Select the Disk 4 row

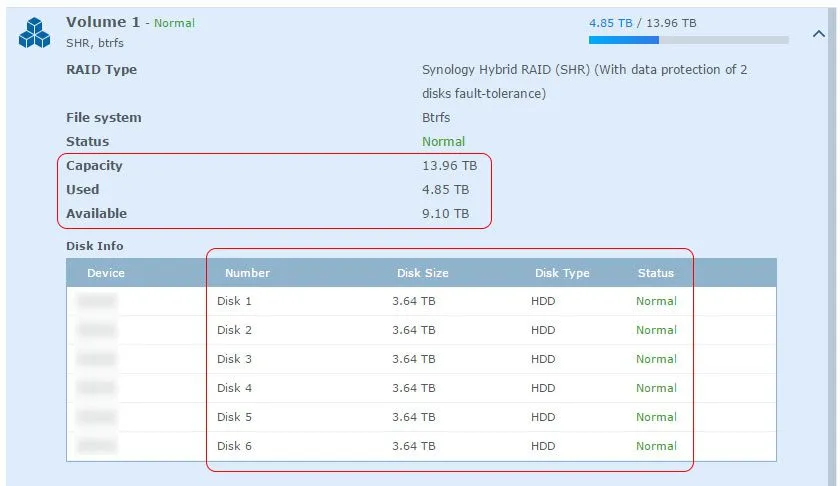point(421,388)
